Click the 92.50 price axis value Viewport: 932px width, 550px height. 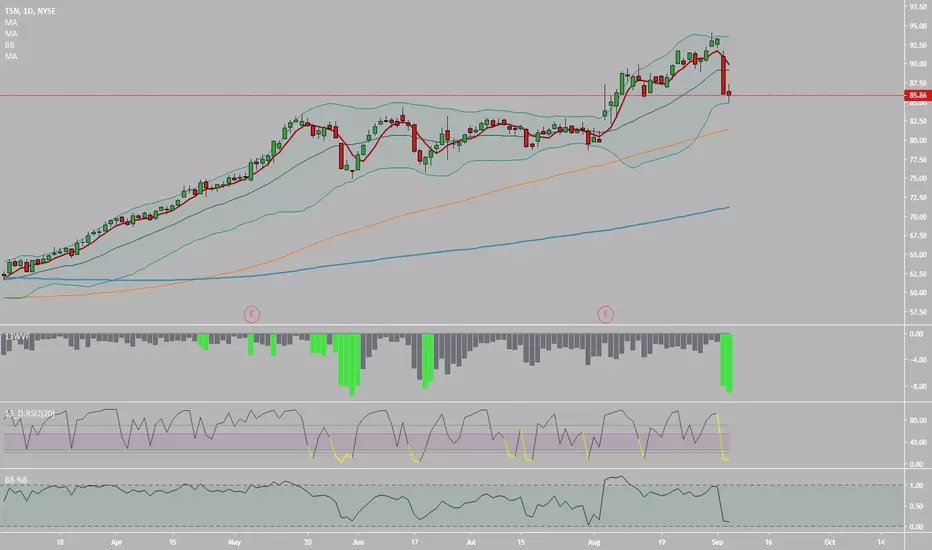(918, 45)
